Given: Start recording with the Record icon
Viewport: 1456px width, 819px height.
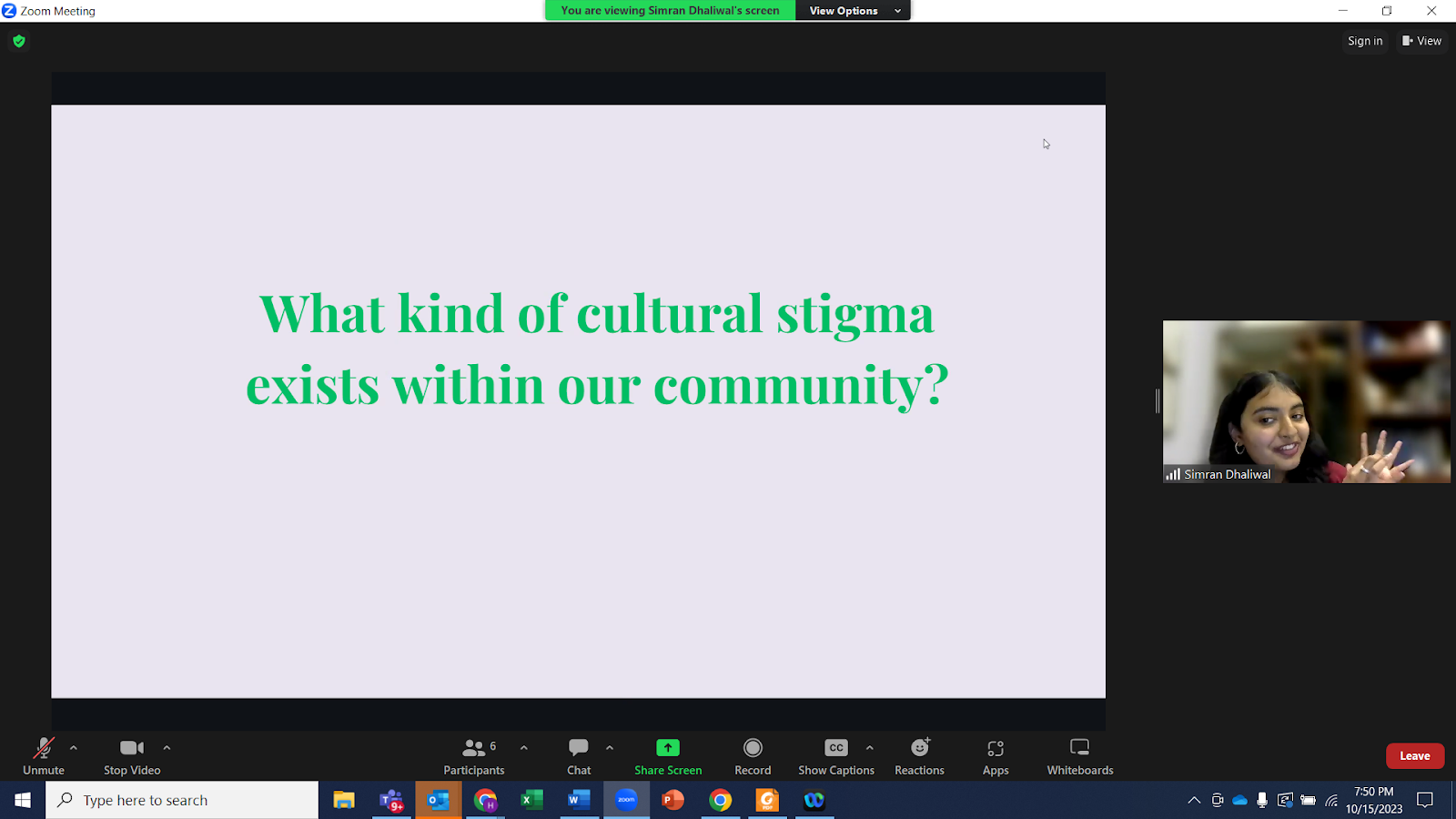Looking at the screenshot, I should click(753, 748).
